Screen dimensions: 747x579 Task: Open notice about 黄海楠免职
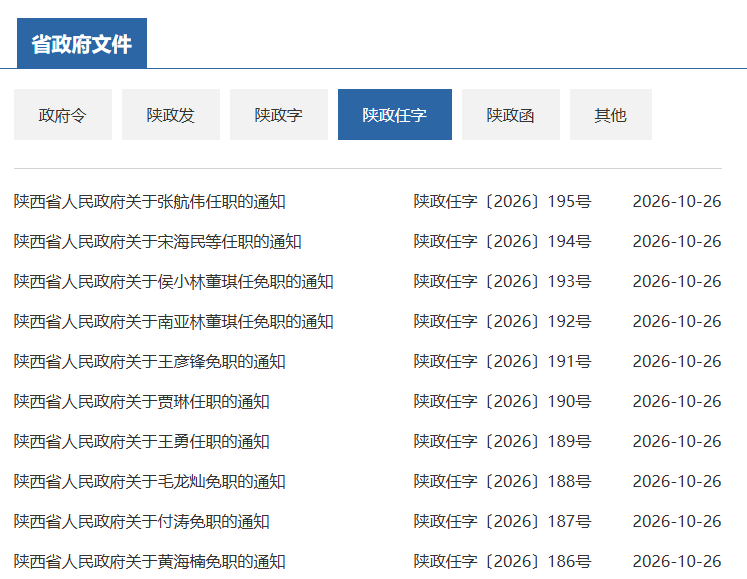tap(150, 562)
